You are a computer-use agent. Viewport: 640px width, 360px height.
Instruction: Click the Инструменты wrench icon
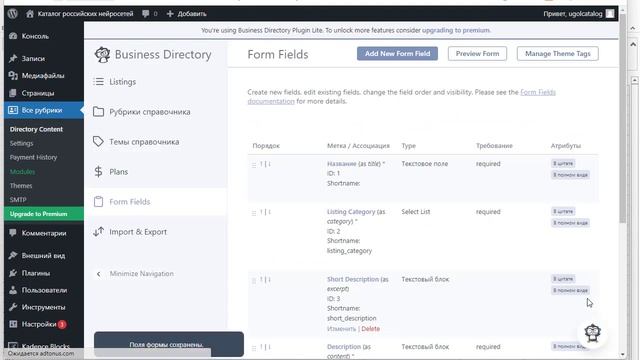[x=13, y=307]
